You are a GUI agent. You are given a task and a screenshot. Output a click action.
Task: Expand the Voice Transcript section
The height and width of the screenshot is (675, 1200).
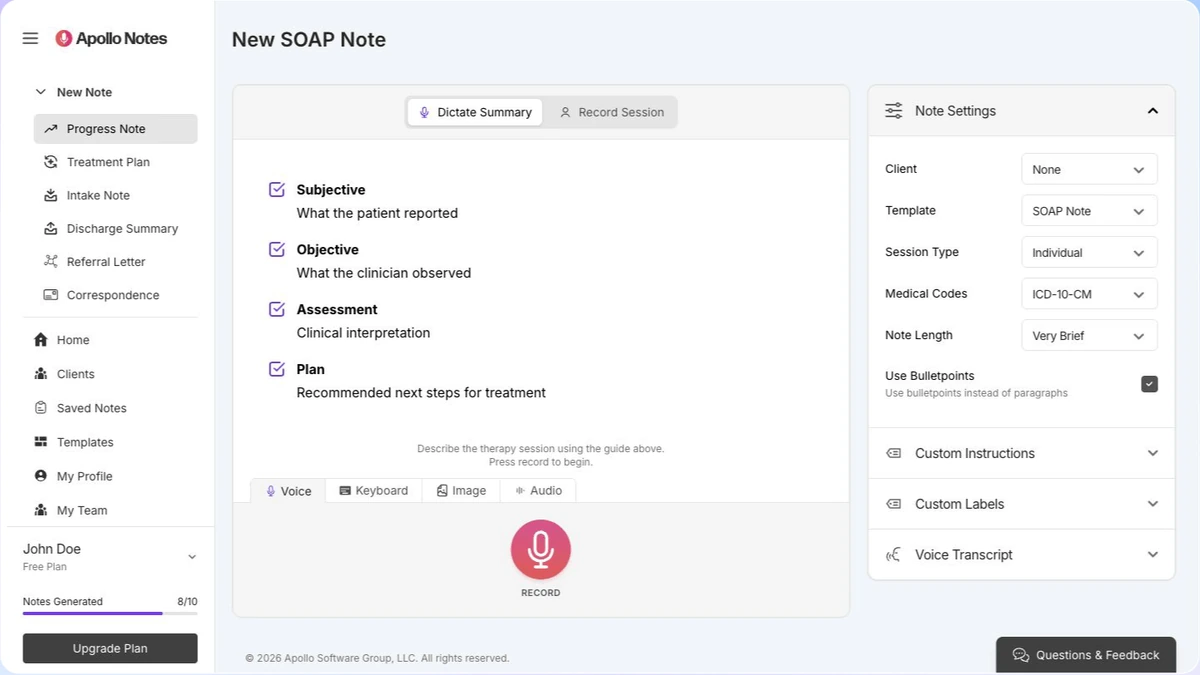click(1022, 555)
